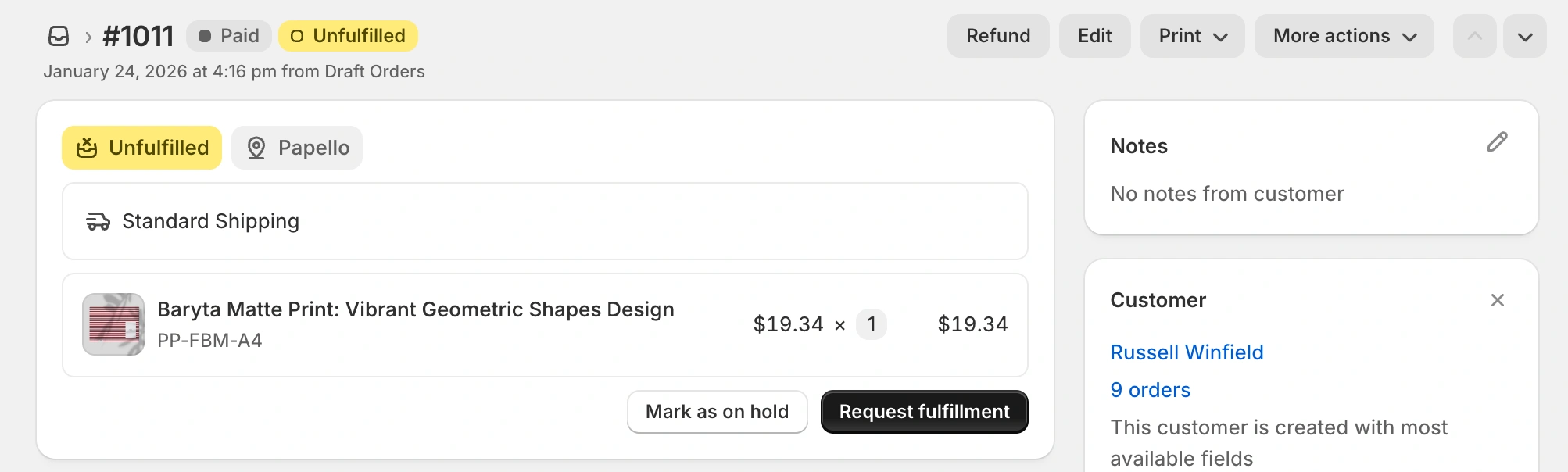Open the notes editor with the pencil icon
The height and width of the screenshot is (472, 1568).
click(x=1498, y=142)
